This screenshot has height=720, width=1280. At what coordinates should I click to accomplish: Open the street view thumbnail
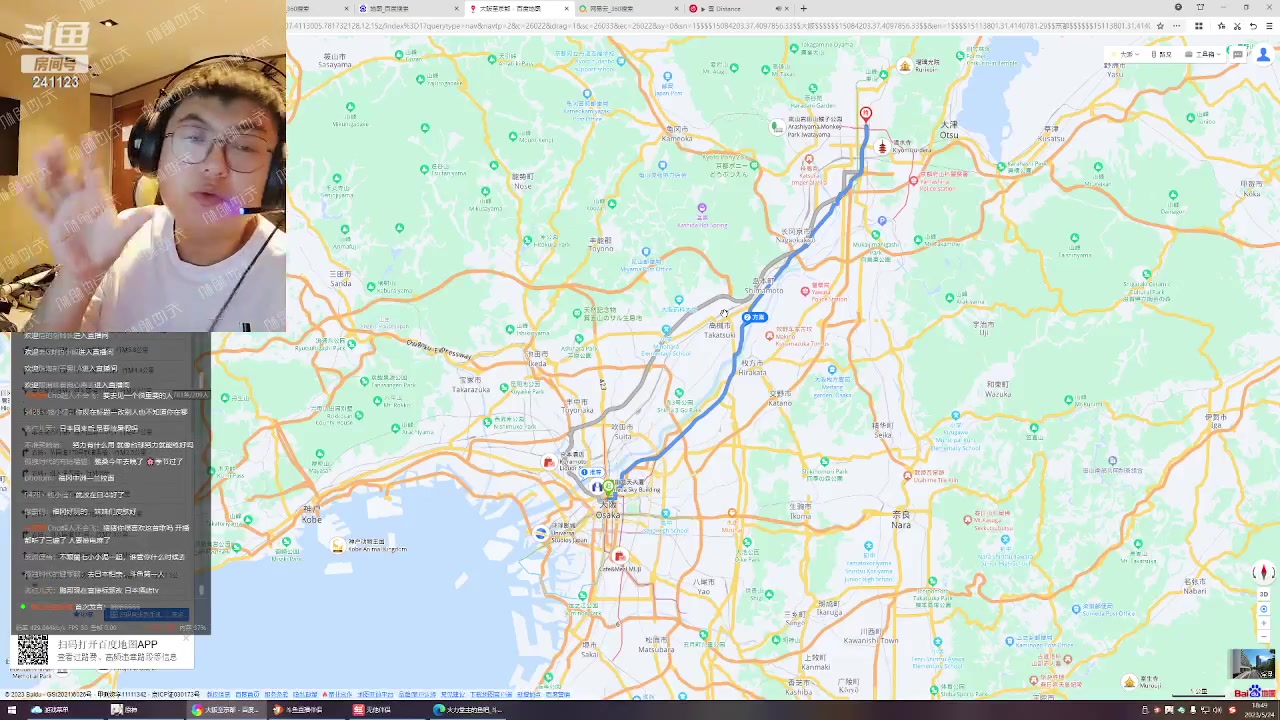click(x=1253, y=665)
